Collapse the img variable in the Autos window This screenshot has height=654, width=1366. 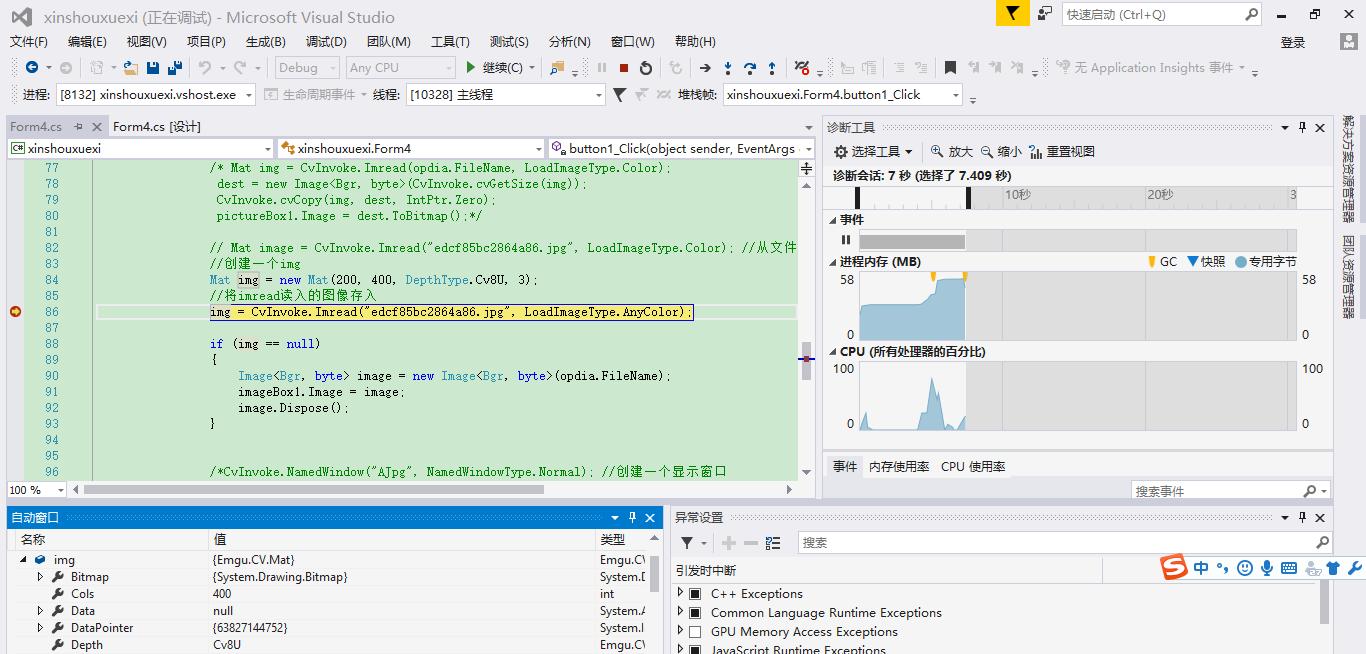[x=23, y=560]
